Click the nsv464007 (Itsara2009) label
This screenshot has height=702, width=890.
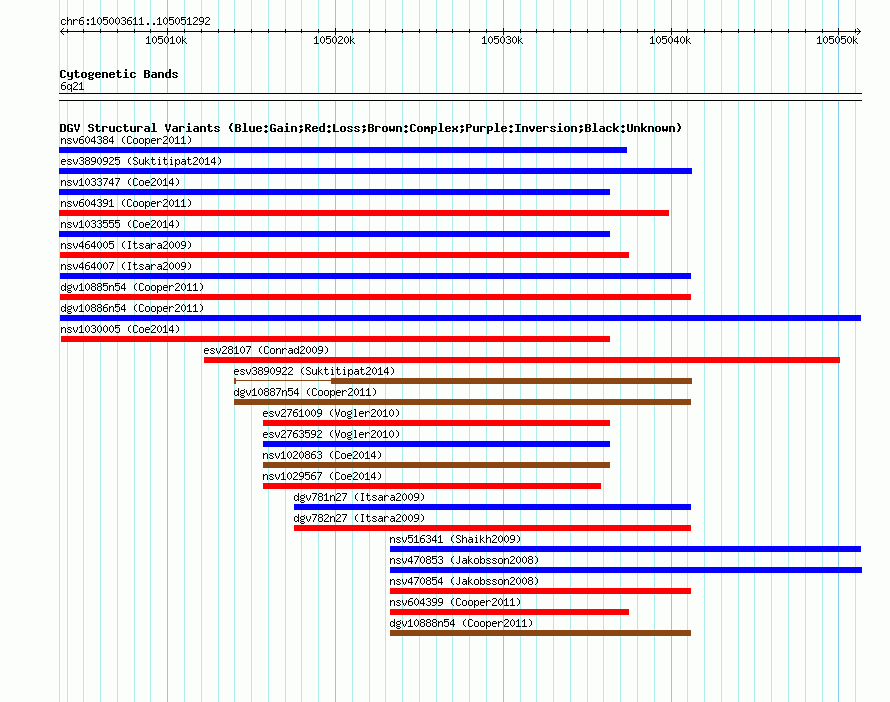pos(126,266)
